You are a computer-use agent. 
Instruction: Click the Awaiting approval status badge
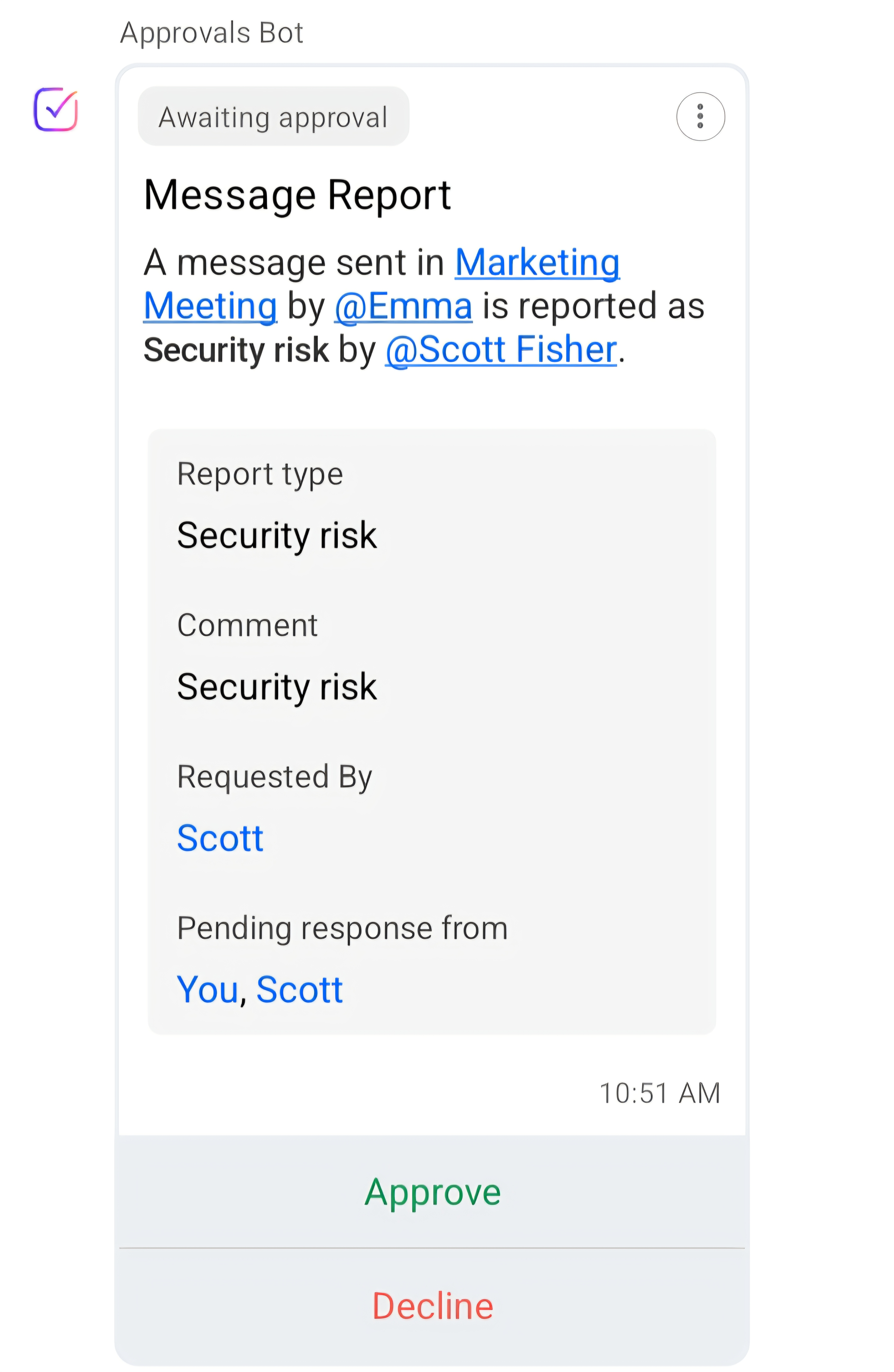click(273, 116)
